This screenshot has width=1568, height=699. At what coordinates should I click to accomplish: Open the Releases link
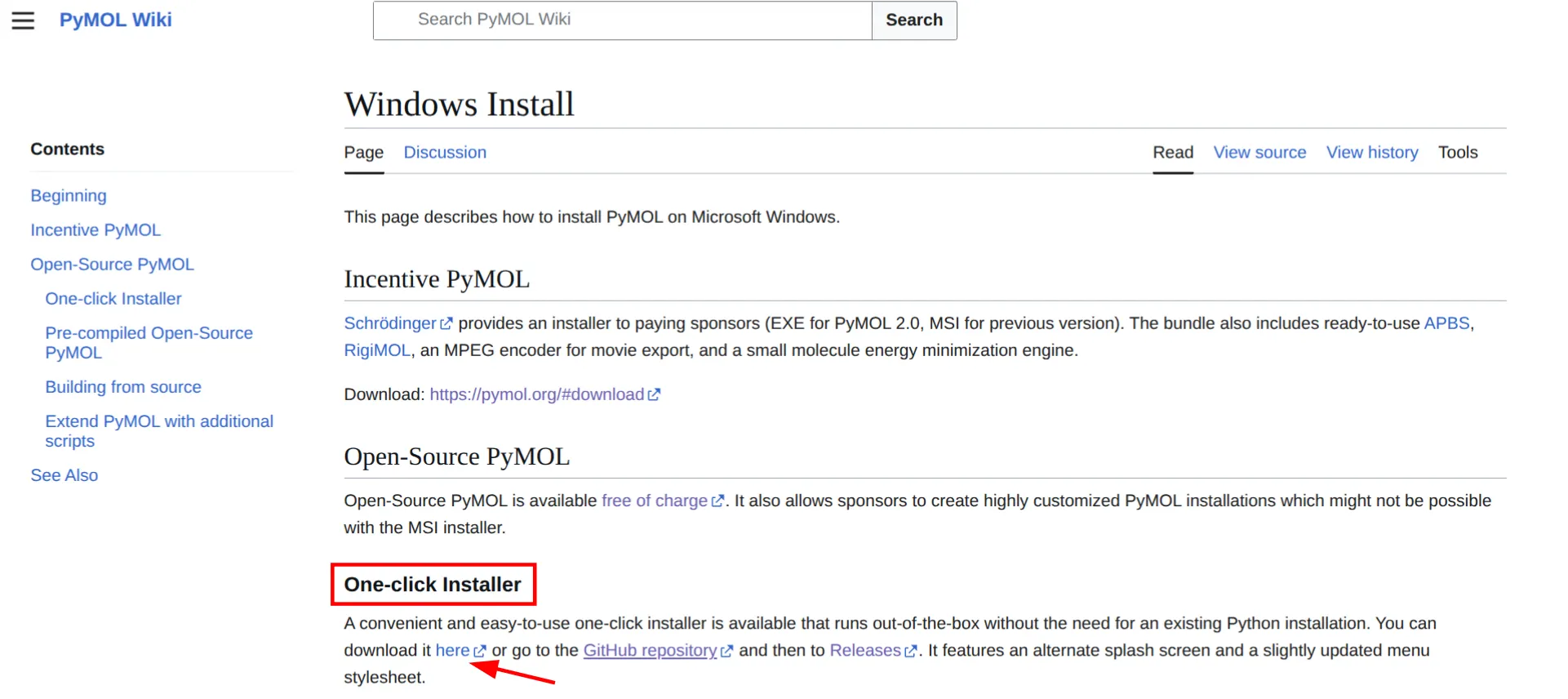(x=873, y=650)
